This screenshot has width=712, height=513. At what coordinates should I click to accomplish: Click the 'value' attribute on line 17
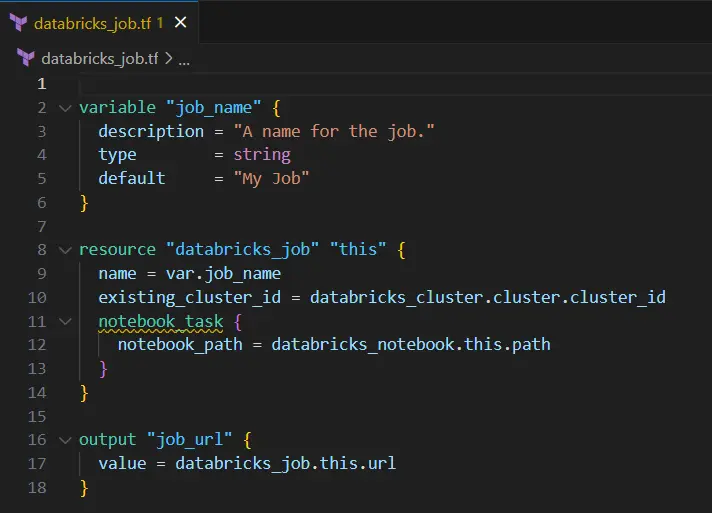[123, 464]
